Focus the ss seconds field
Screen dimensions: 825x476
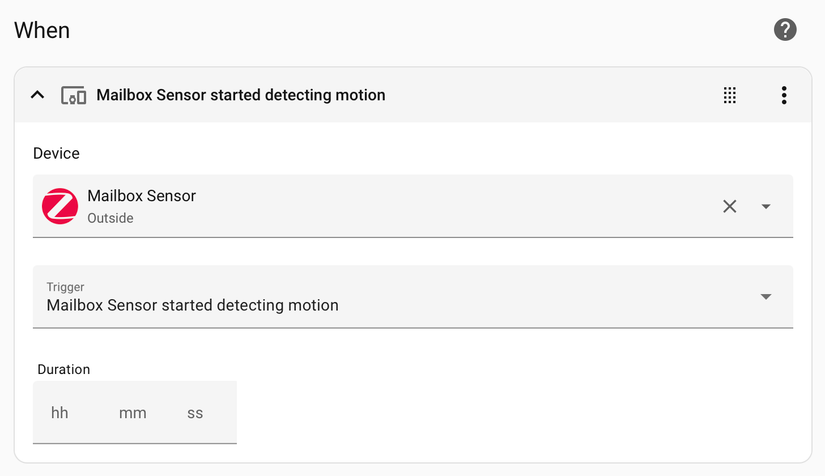pyautogui.click(x=195, y=412)
